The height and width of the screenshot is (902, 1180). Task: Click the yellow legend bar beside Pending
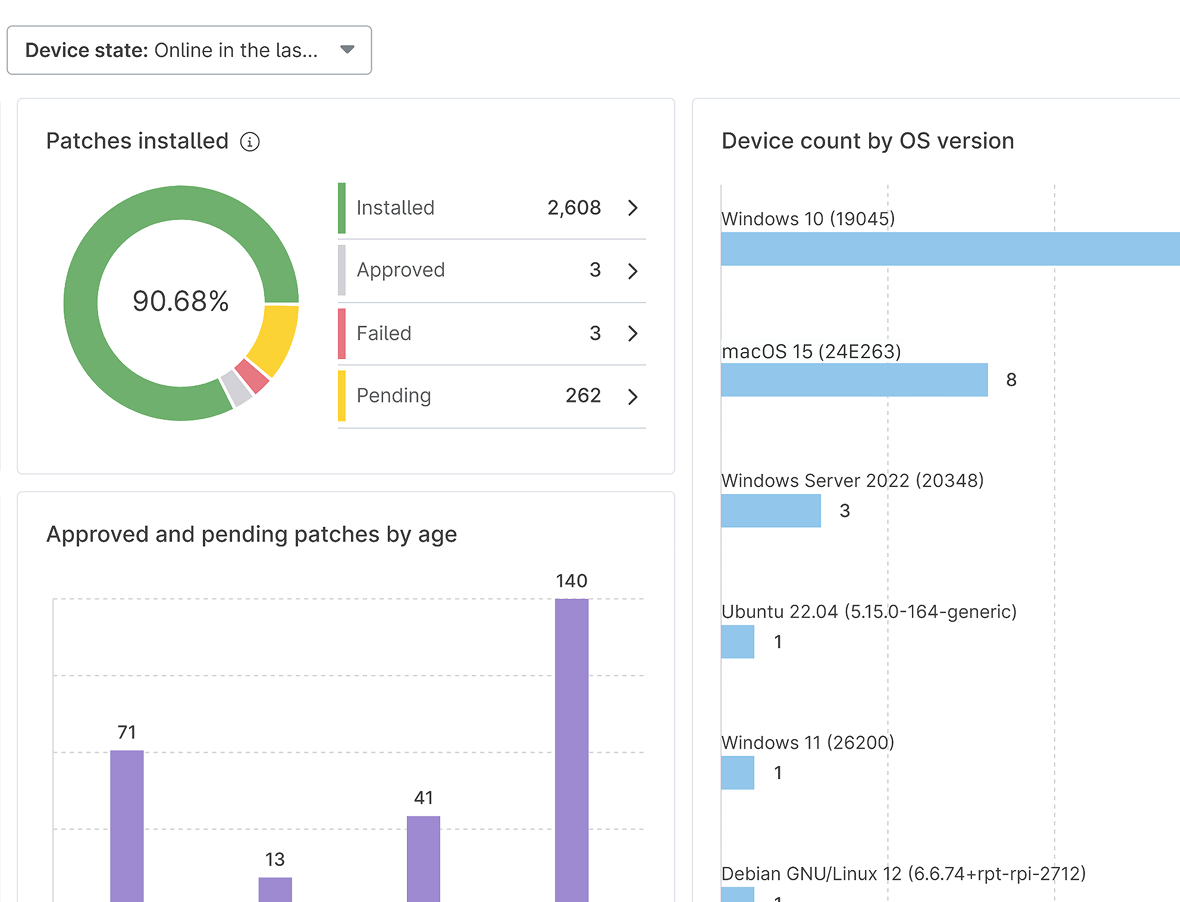tap(341, 396)
